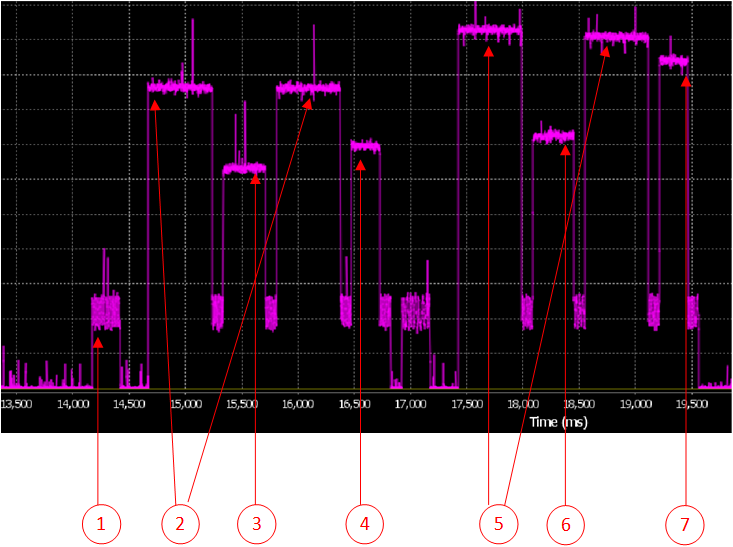The height and width of the screenshot is (547, 733).
Task: Select the 15,500 tick label
Action: click(x=242, y=404)
